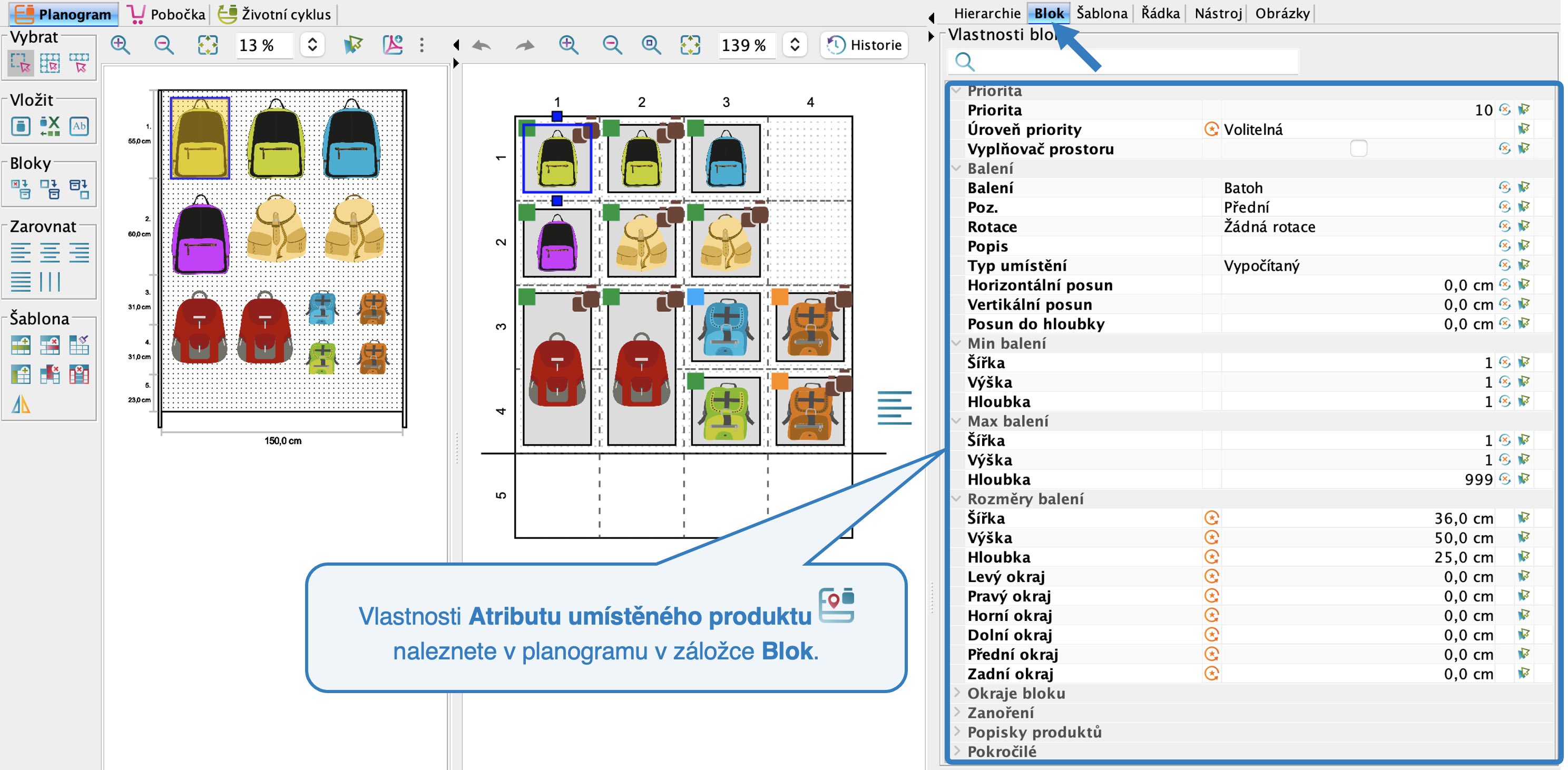This screenshot has height=770, width=1568.
Task: Click the Úroveň priority value Volitelná
Action: [1253, 129]
